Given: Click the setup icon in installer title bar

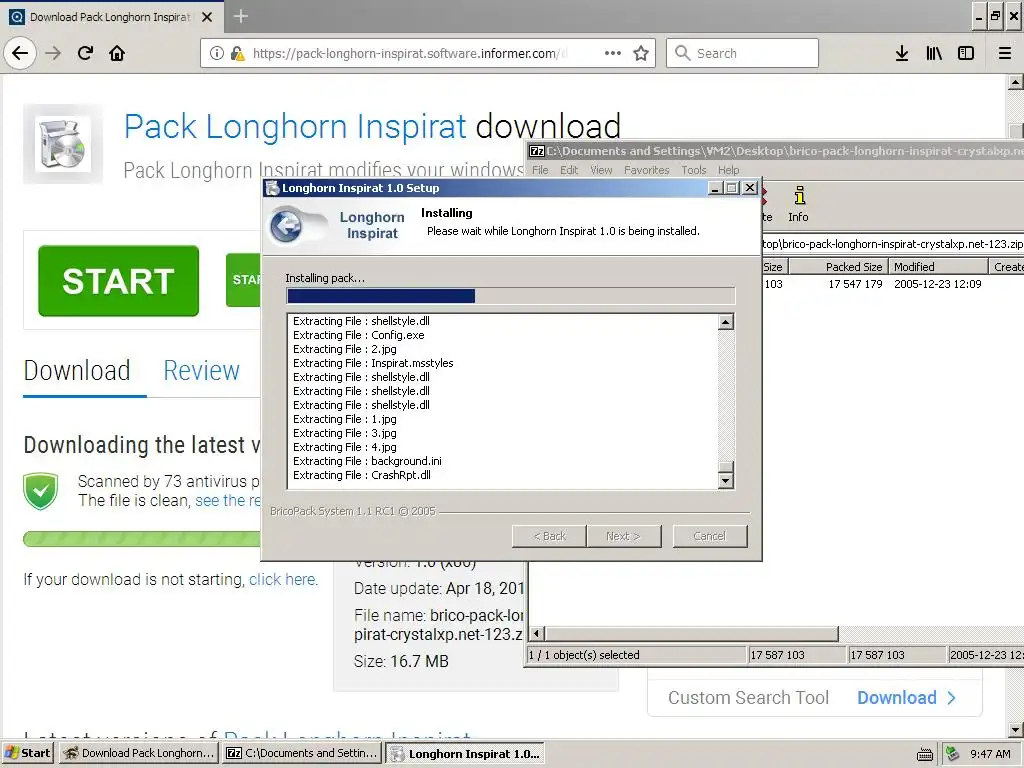Looking at the screenshot, I should point(272,188).
